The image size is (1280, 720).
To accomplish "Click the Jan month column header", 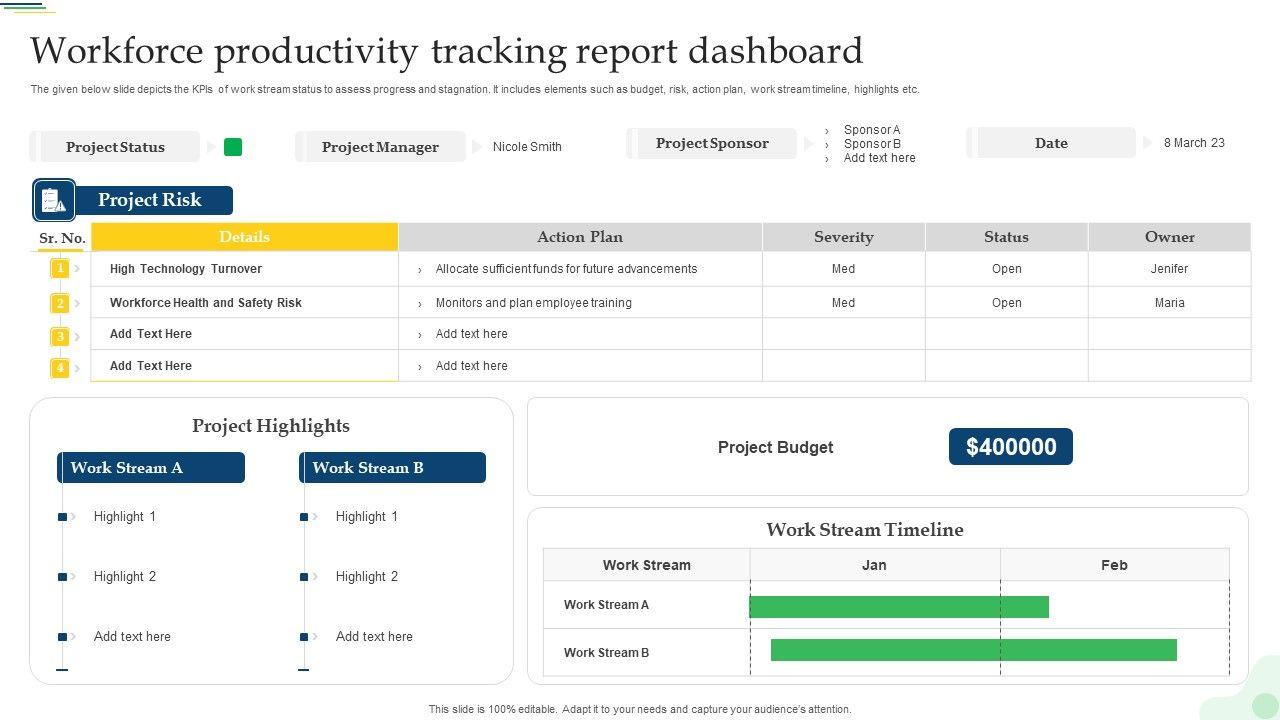I will click(874, 565).
